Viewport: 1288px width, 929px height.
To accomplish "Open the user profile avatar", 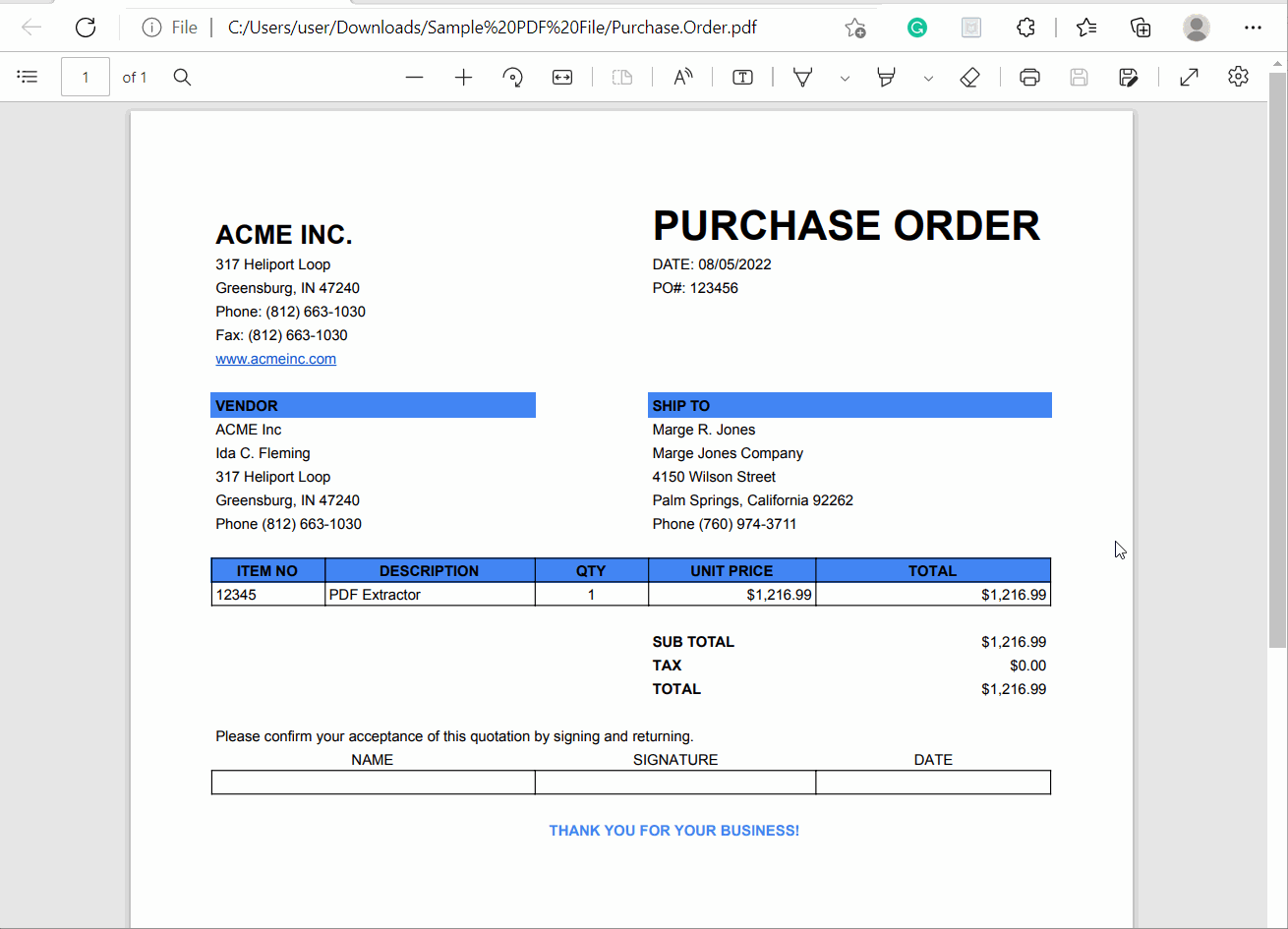I will click(1197, 28).
